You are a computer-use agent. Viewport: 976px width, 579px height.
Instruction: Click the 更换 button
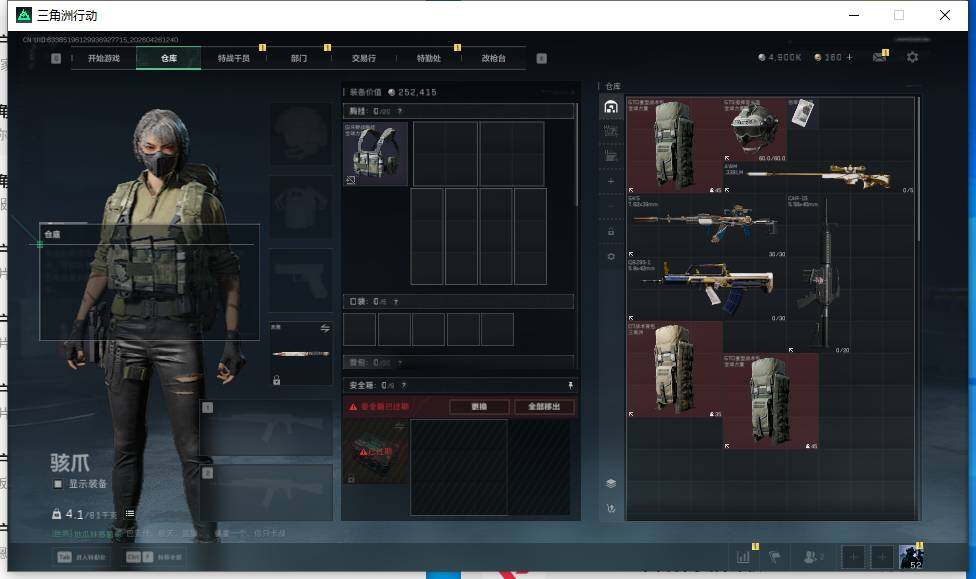pyautogui.click(x=479, y=407)
